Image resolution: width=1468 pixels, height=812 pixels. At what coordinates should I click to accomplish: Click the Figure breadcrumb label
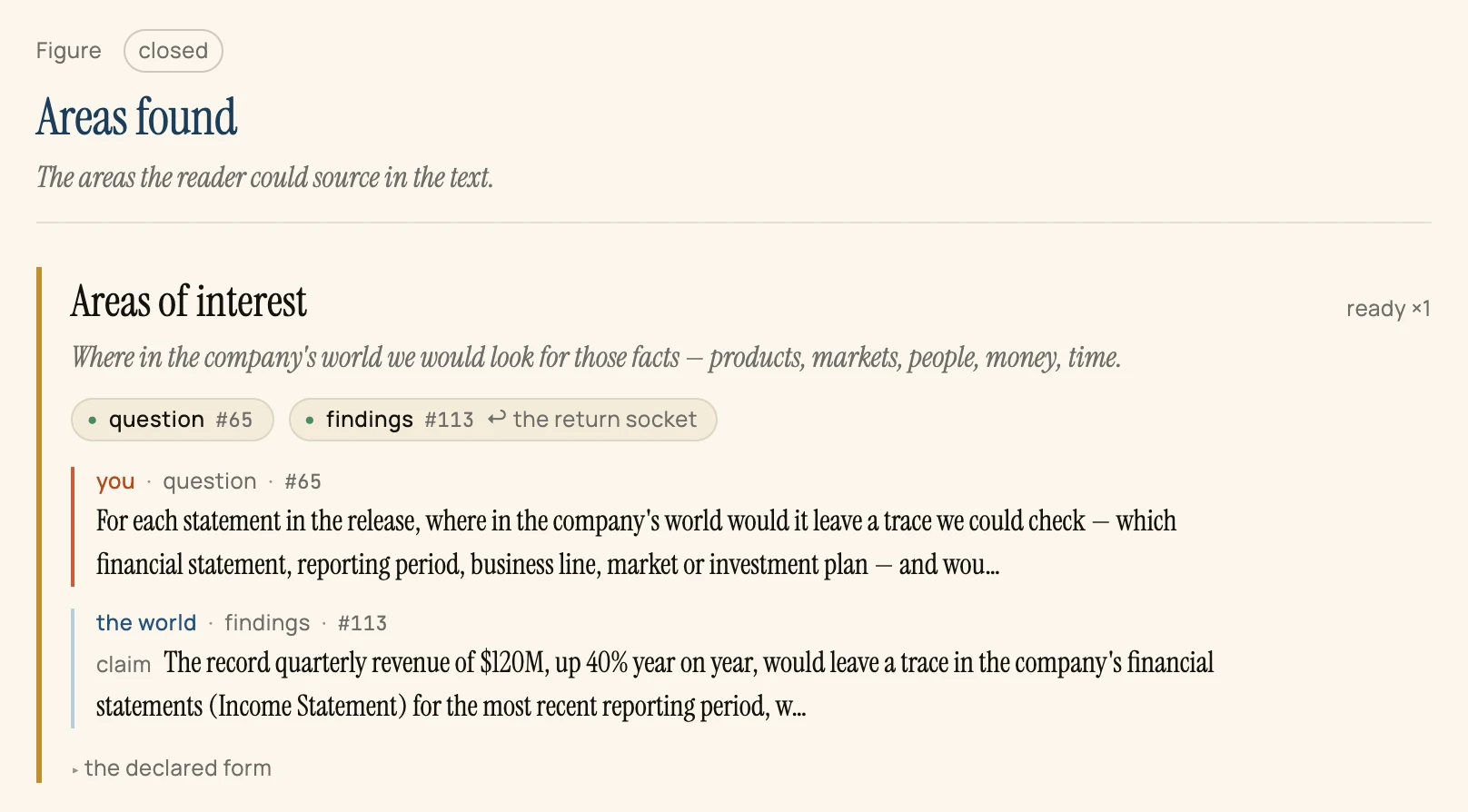coord(69,51)
